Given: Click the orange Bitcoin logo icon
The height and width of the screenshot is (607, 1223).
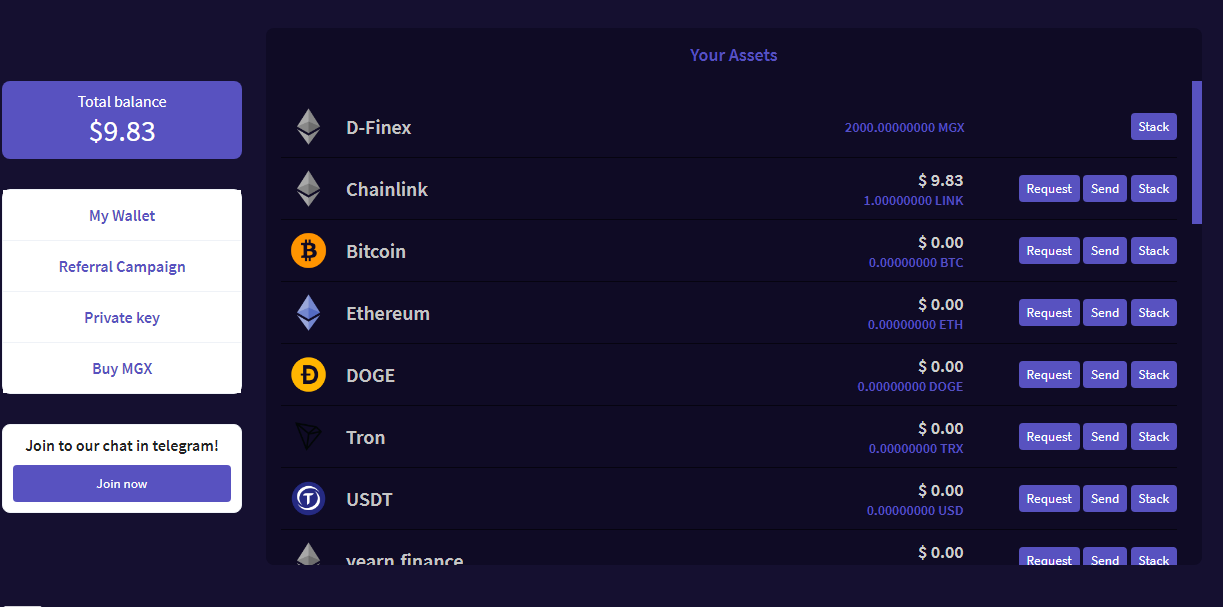Looking at the screenshot, I should [308, 251].
